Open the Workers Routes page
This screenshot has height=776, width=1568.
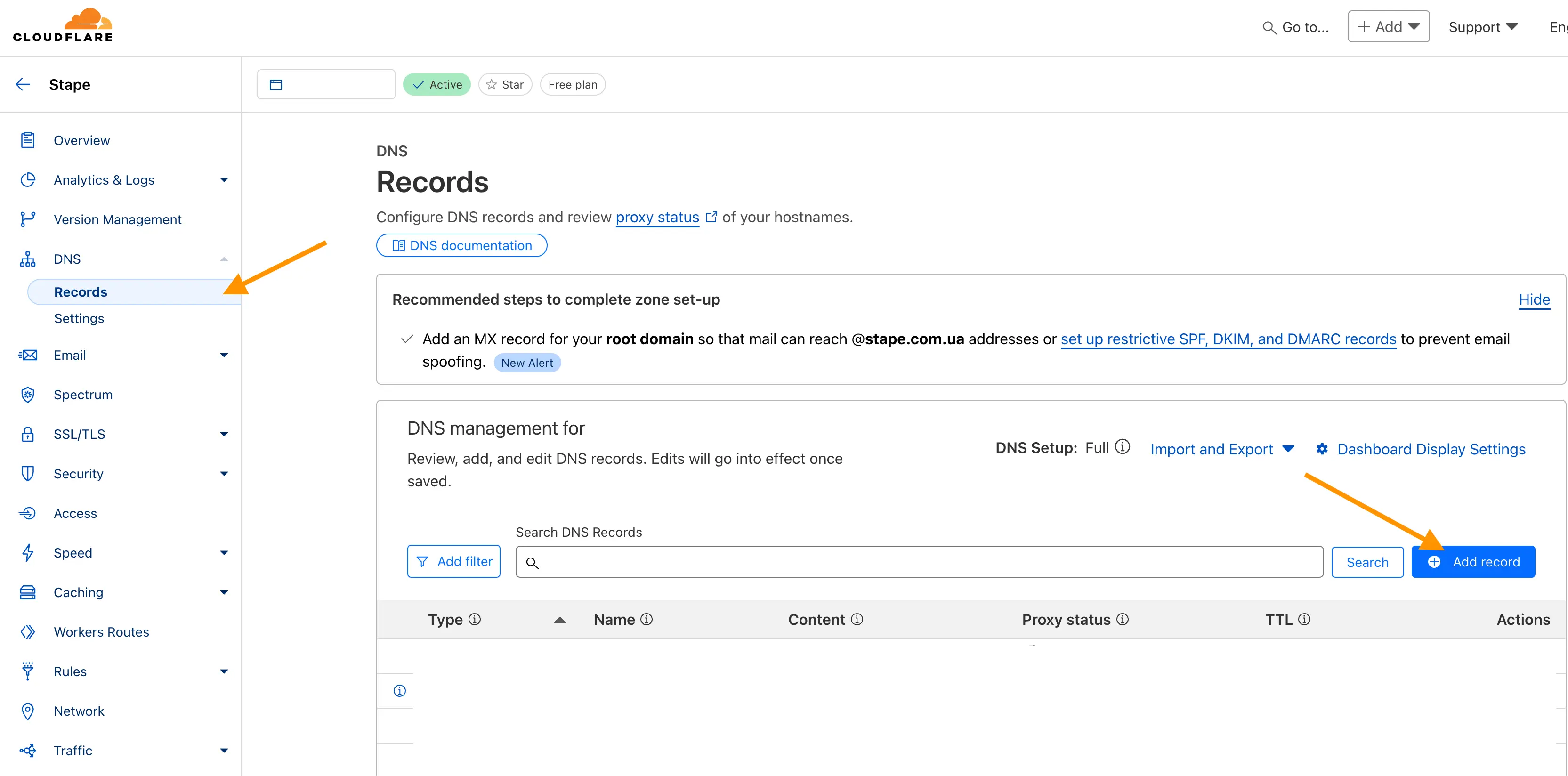click(101, 632)
